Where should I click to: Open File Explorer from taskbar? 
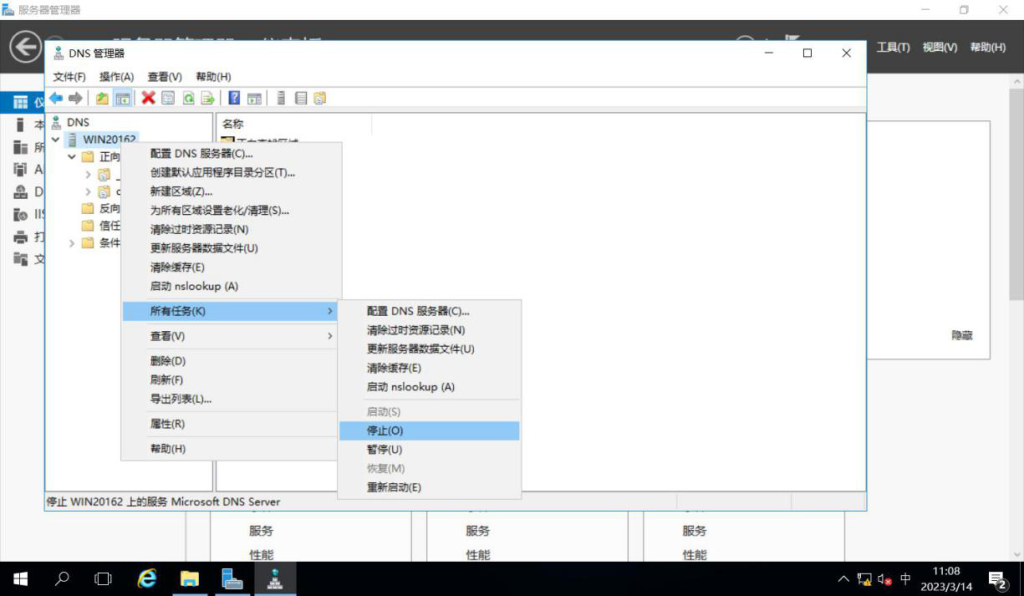(x=189, y=579)
